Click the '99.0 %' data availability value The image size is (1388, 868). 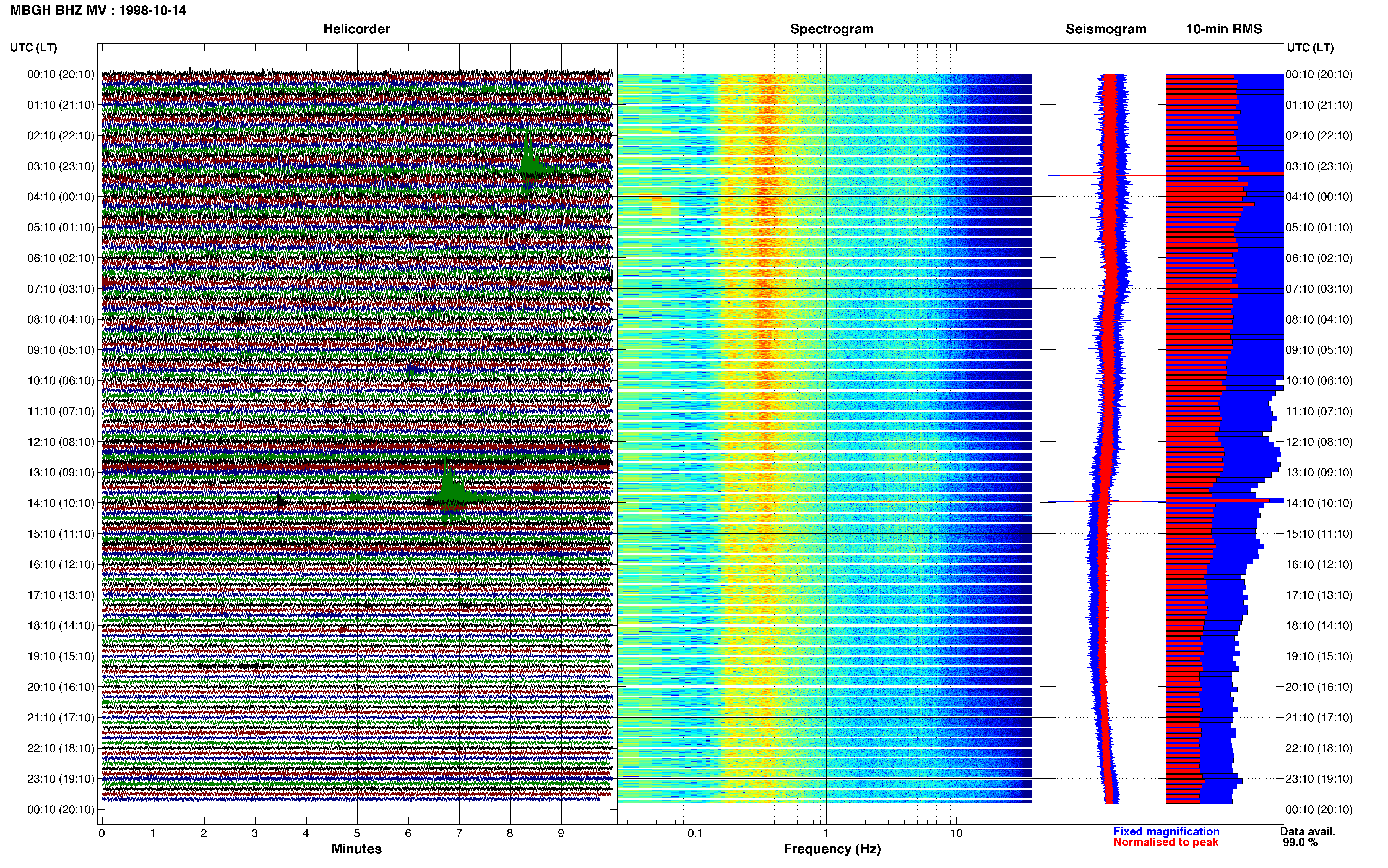[x=1300, y=842]
